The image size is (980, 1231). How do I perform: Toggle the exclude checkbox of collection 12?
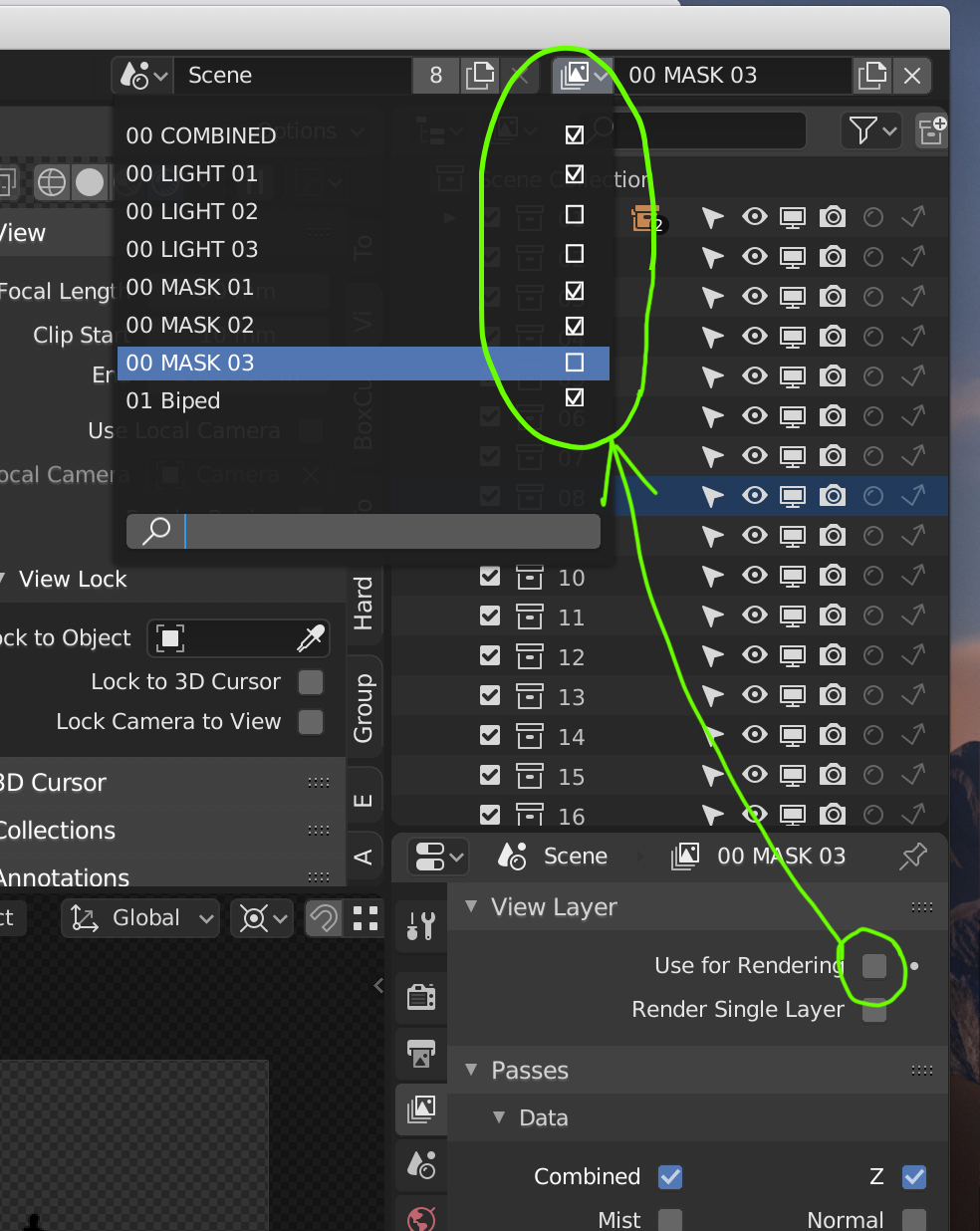coord(490,655)
